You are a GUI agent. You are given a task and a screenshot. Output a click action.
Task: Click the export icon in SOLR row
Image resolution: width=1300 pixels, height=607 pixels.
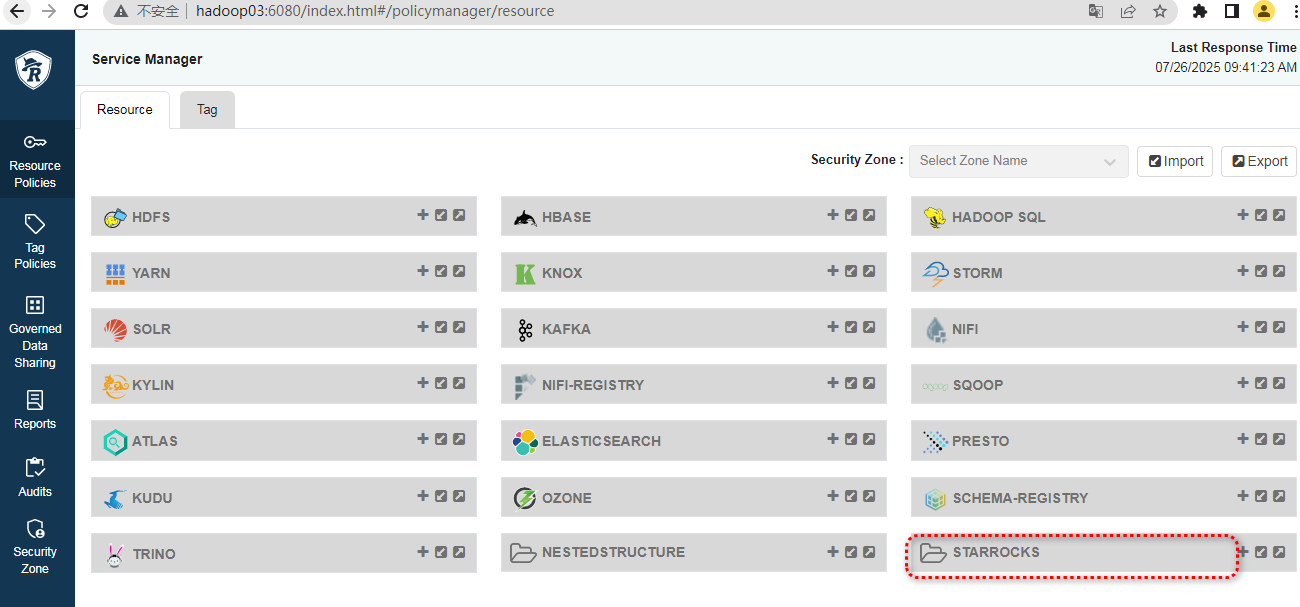tap(459, 327)
